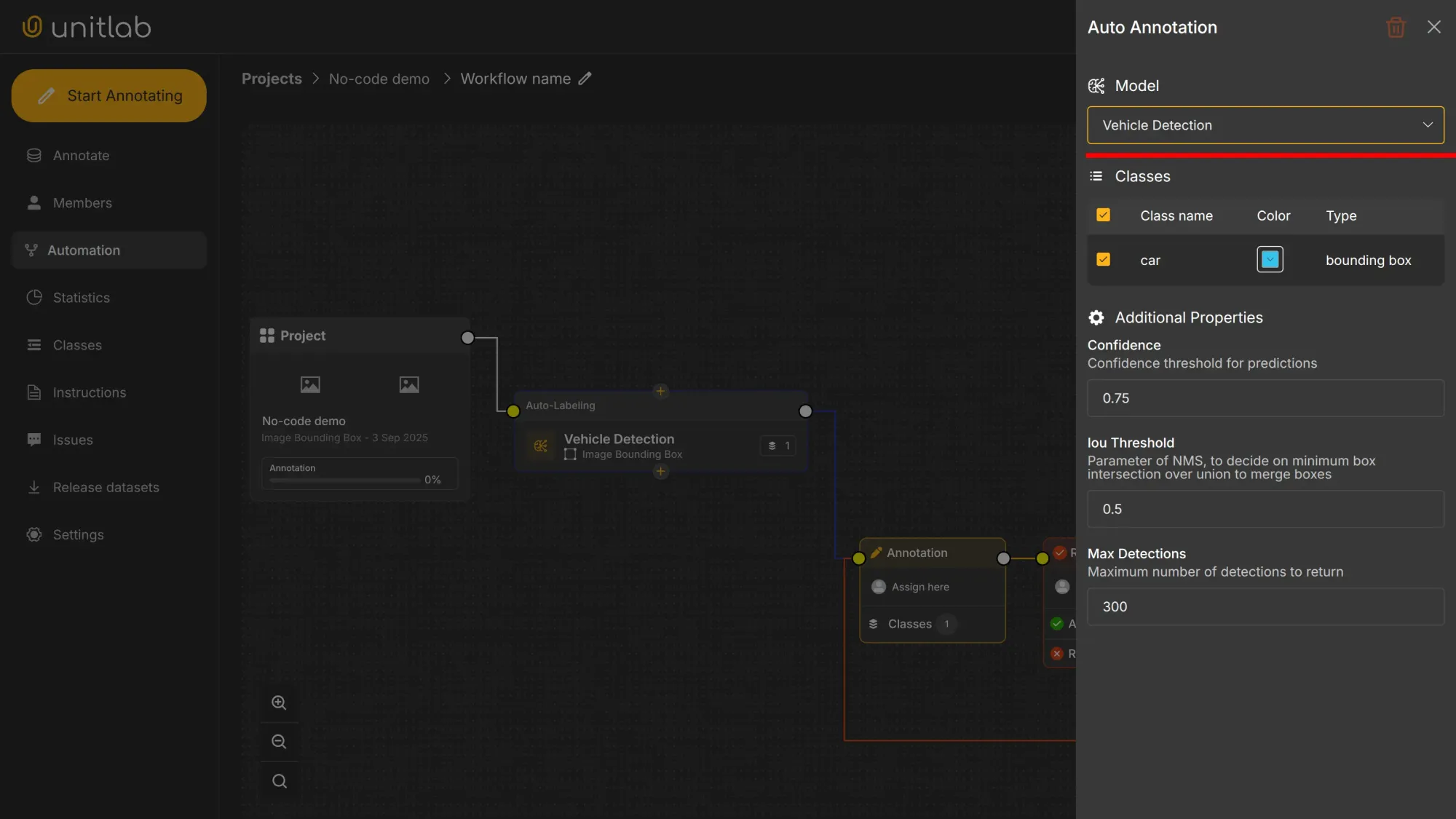This screenshot has width=1456, height=819.
Task: Click the zoom-in magnifier on the canvas
Action: click(279, 702)
